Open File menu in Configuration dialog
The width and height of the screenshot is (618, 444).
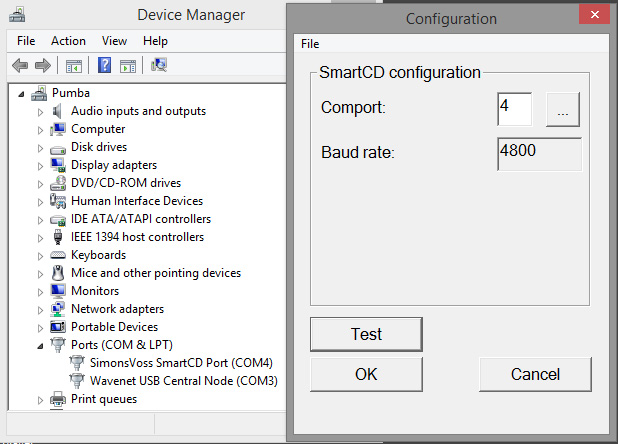click(x=310, y=44)
